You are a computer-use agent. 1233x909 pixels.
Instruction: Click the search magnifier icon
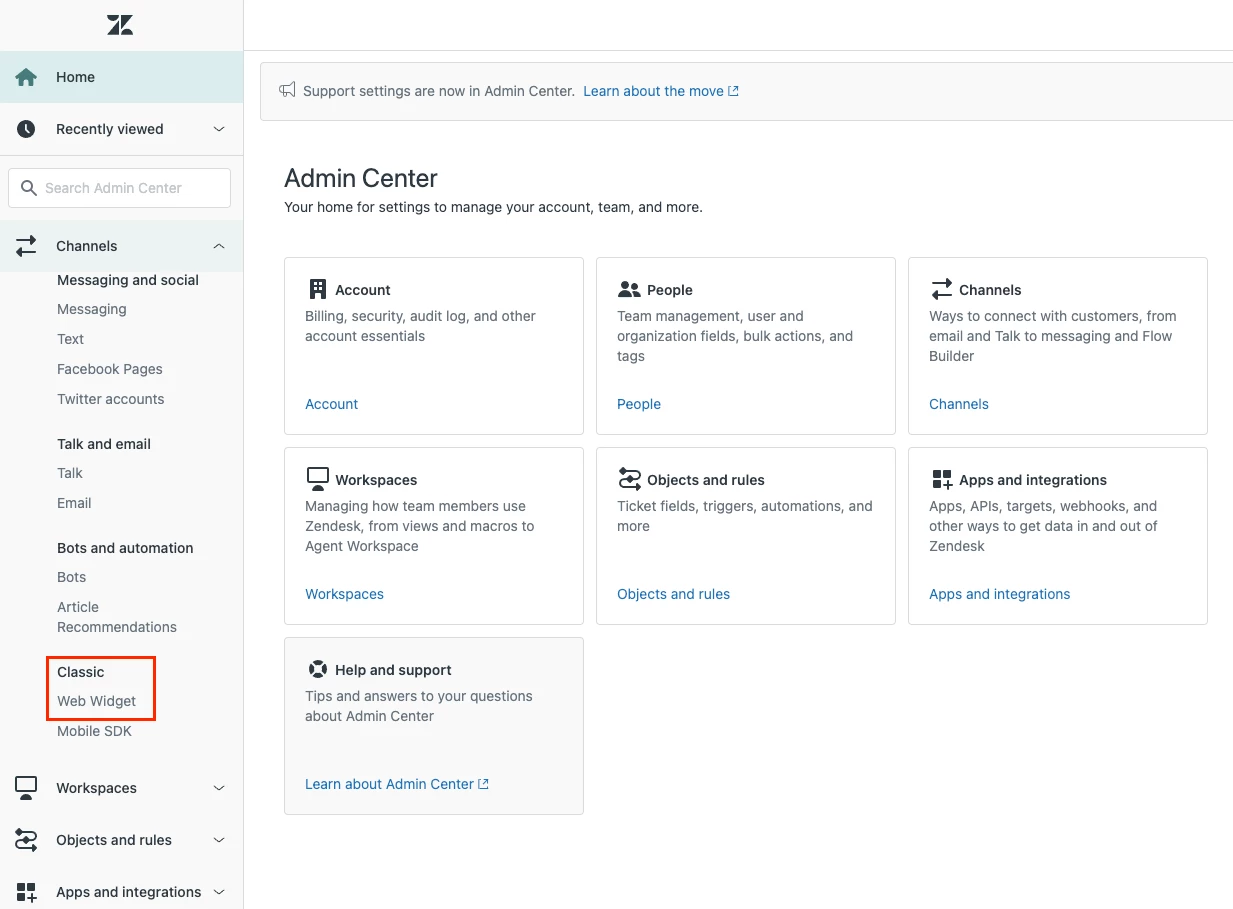click(x=29, y=188)
